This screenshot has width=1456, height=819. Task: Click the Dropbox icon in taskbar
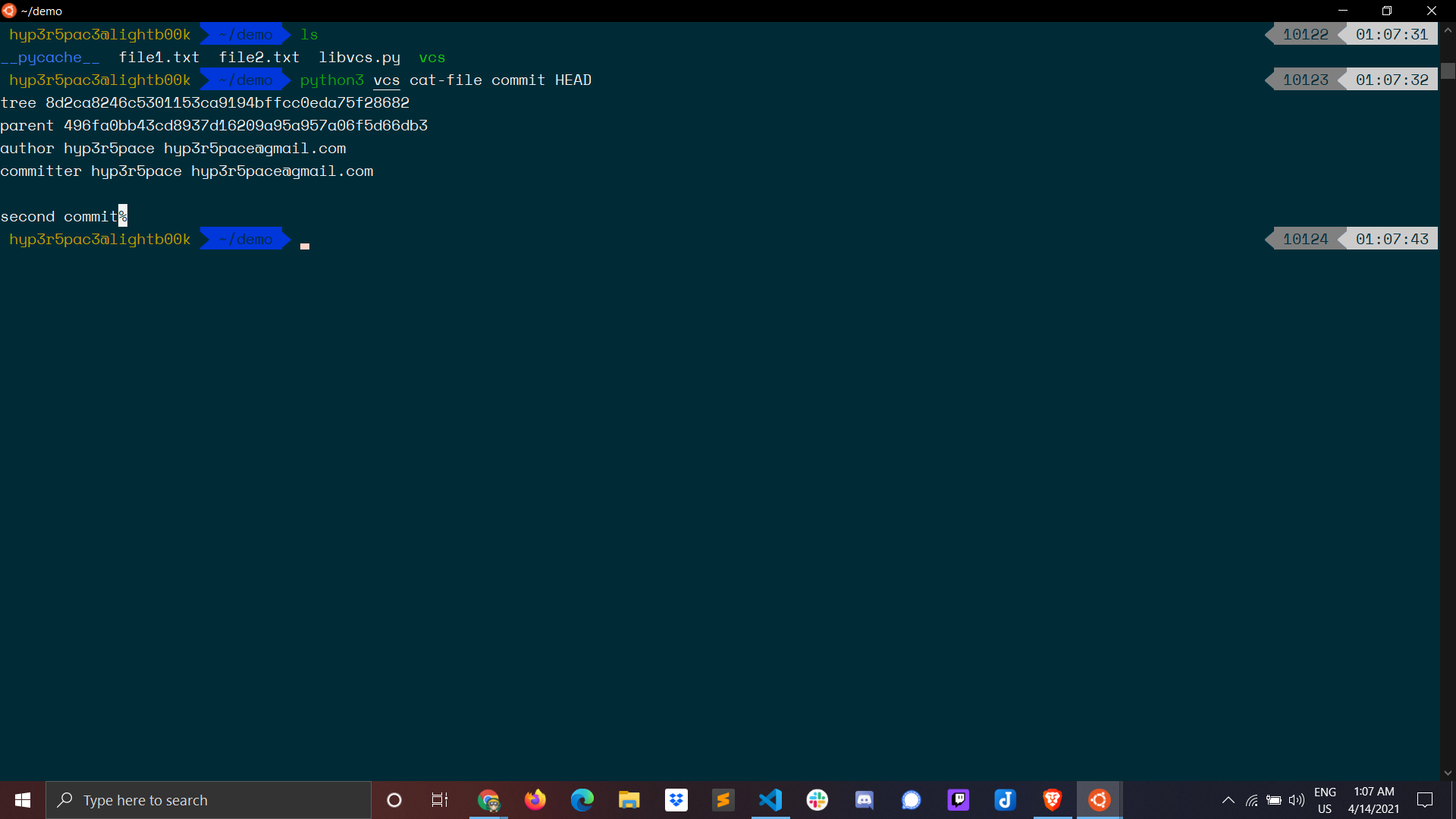click(x=676, y=799)
